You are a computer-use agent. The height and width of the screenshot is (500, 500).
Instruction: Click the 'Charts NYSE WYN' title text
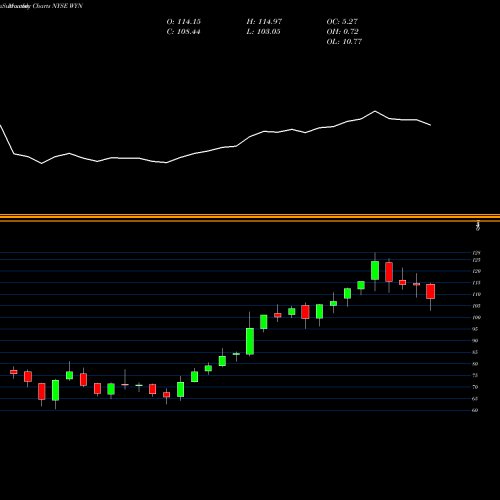point(57,6)
